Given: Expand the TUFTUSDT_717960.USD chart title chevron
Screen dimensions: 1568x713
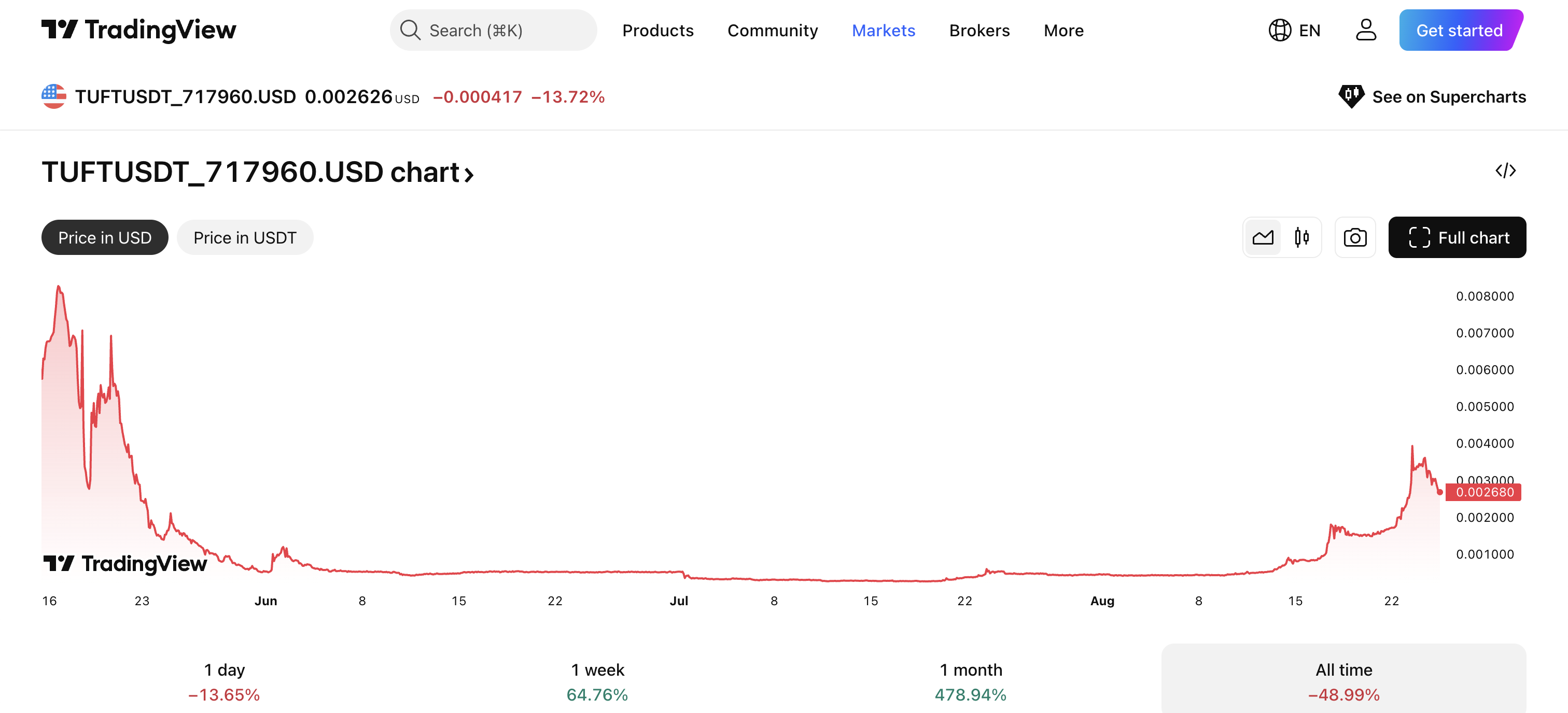Looking at the screenshot, I should (469, 175).
